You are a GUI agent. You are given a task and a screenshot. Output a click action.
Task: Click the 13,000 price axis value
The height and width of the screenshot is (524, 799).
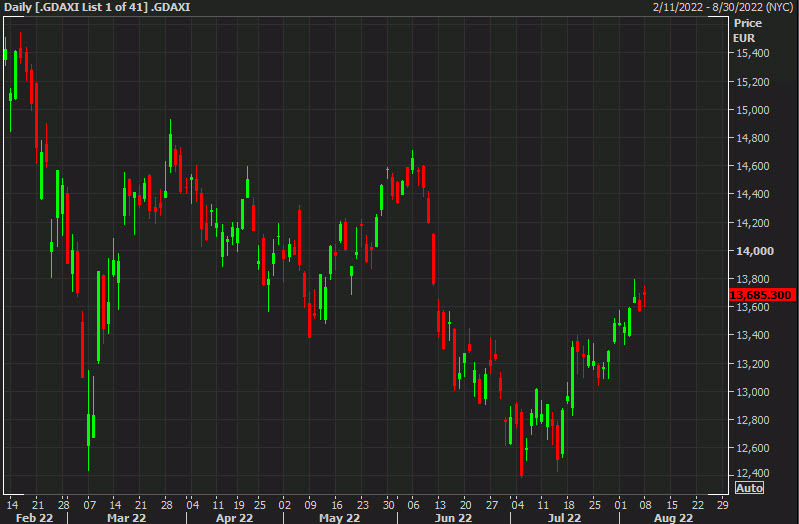pyautogui.click(x=753, y=391)
